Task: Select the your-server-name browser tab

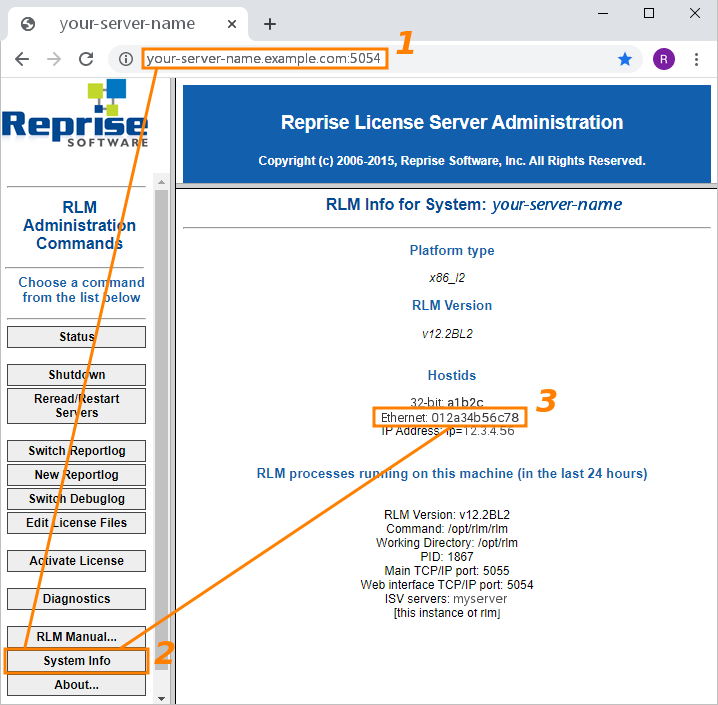Action: coord(126,24)
